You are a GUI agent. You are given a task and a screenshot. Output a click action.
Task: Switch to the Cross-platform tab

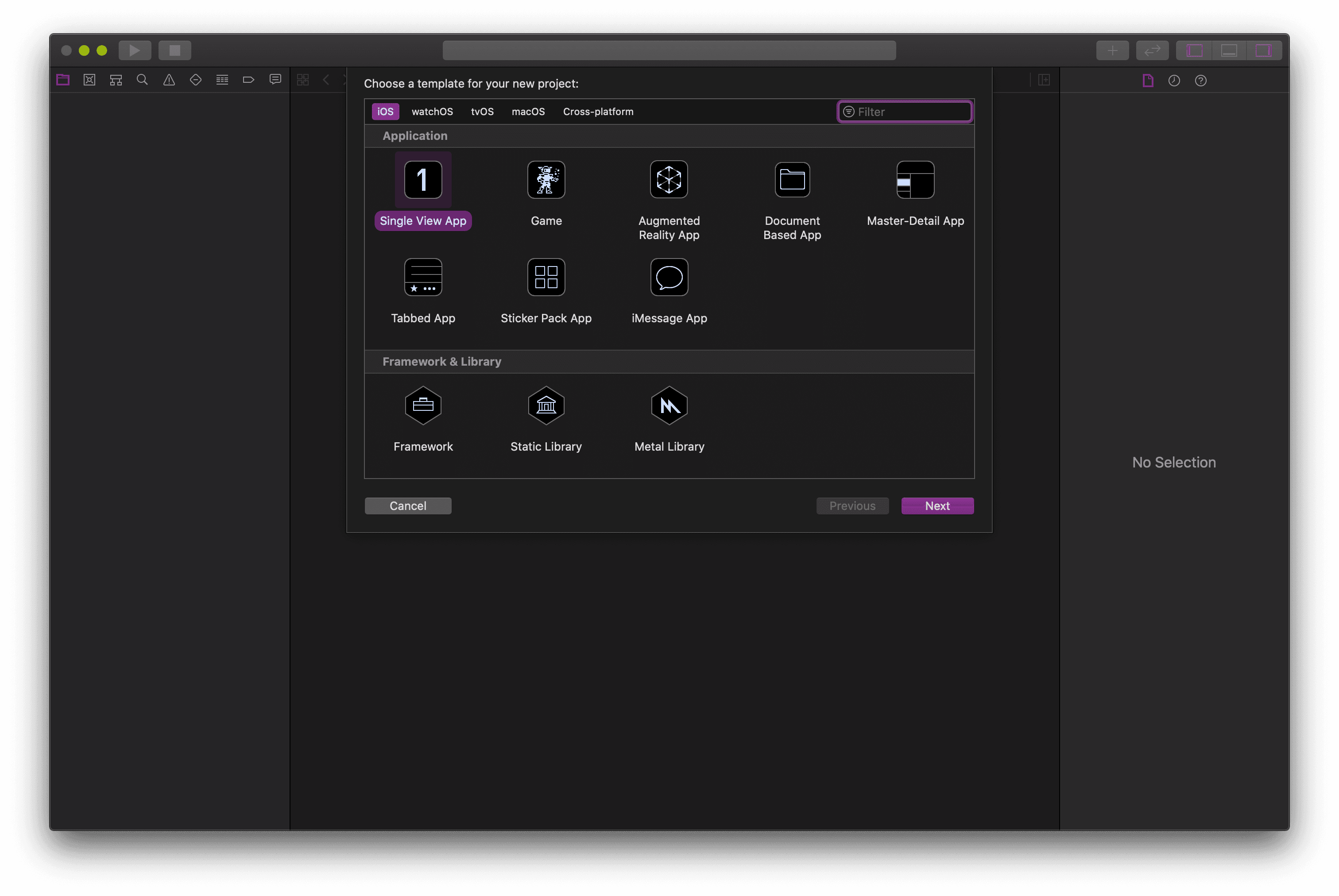pyautogui.click(x=598, y=112)
